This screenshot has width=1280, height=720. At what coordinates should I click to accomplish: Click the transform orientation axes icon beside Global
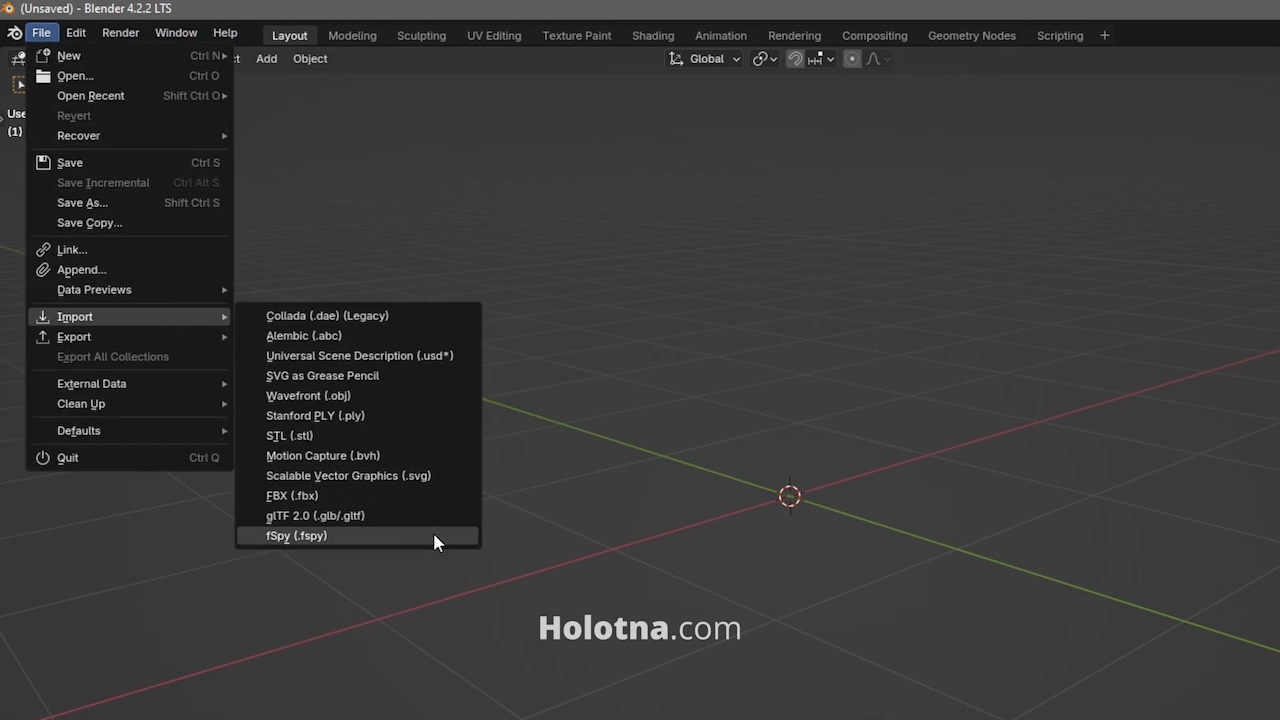677,59
